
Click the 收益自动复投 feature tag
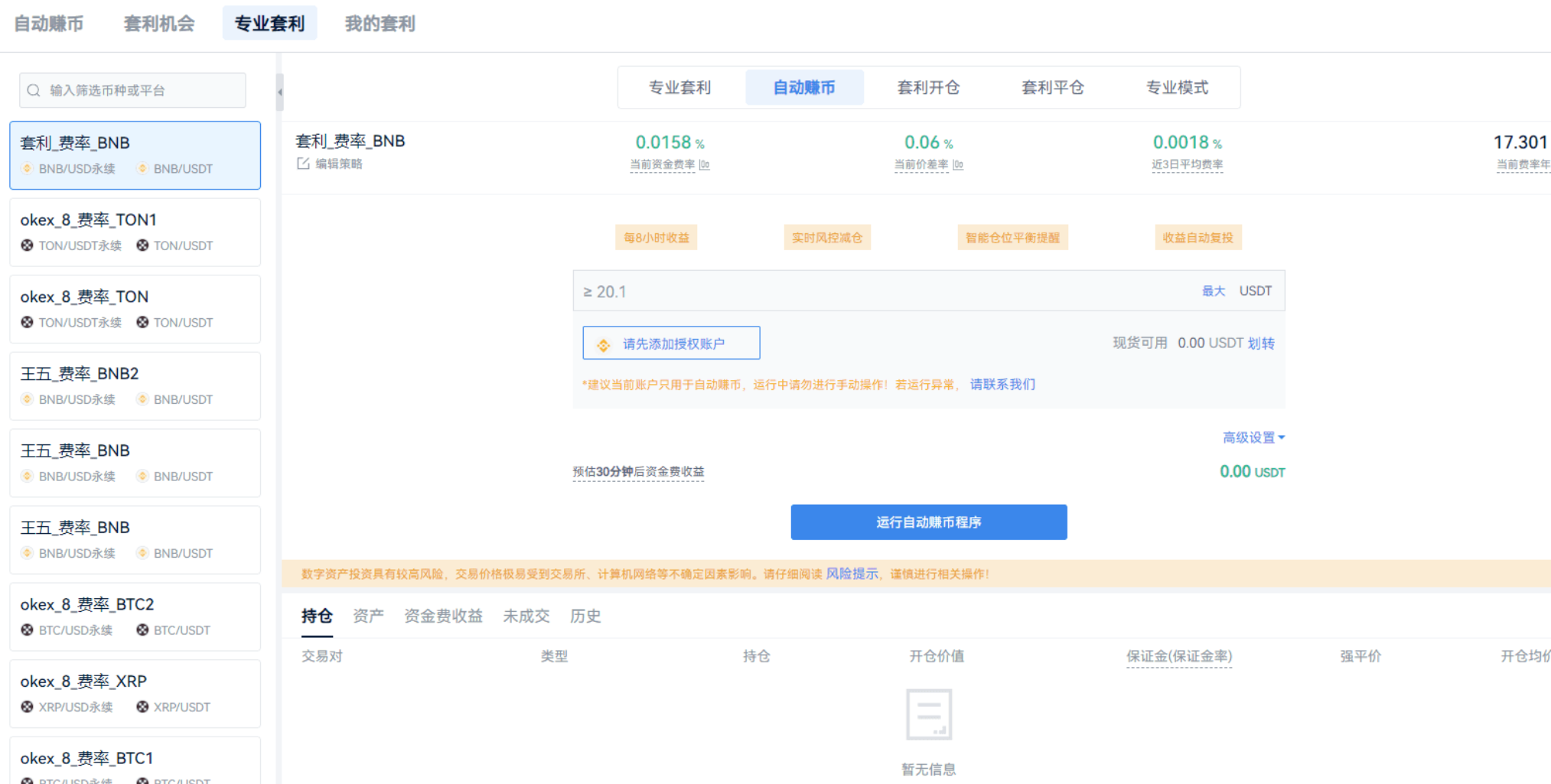[1198, 237]
